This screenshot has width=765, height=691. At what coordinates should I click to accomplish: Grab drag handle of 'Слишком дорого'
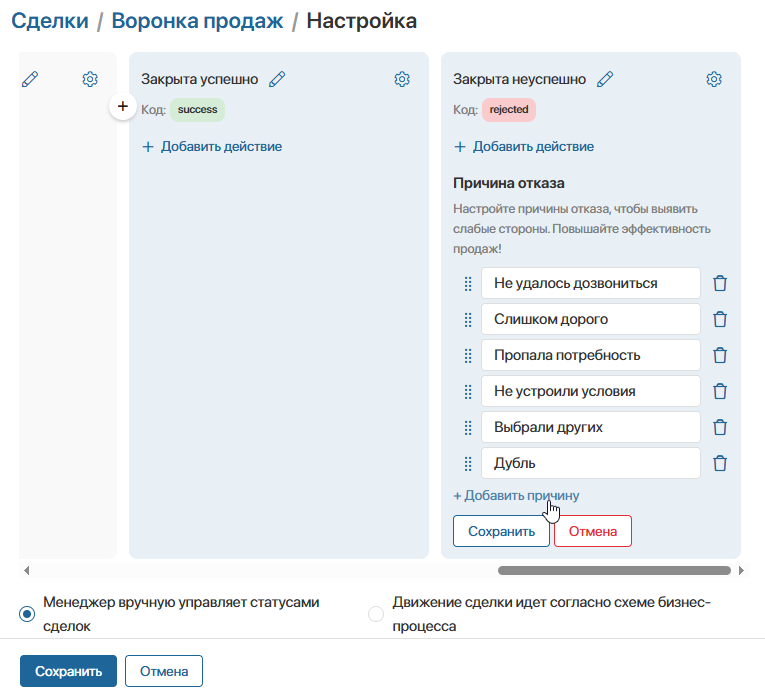point(468,320)
